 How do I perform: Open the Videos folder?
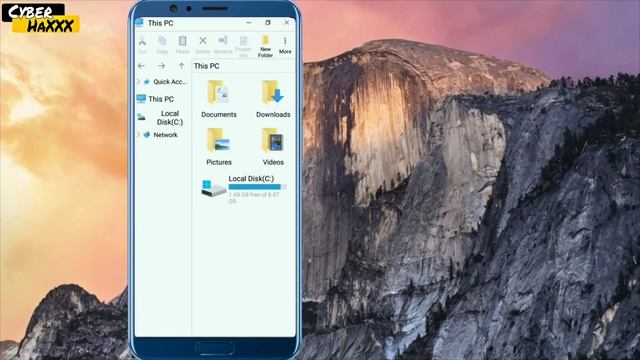point(273,147)
